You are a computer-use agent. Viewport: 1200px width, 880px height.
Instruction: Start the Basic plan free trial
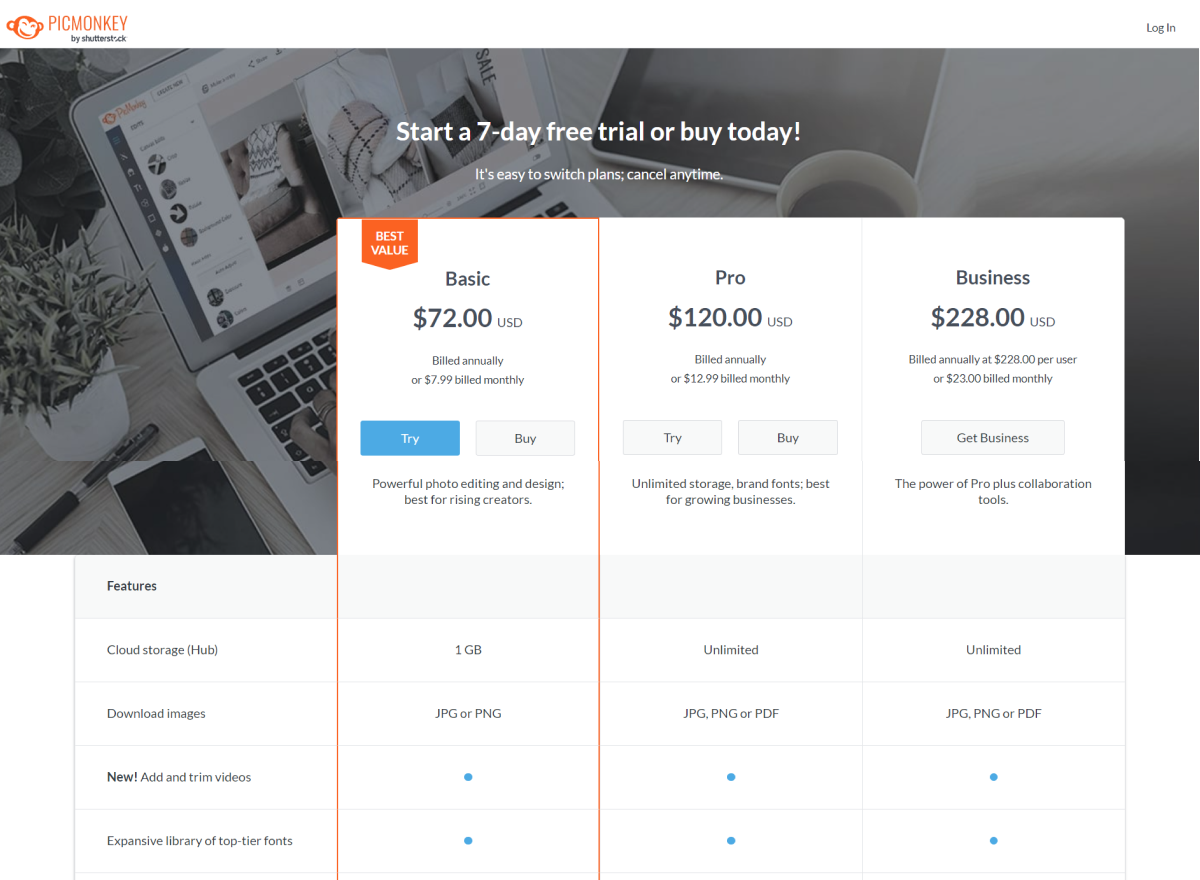tap(410, 438)
